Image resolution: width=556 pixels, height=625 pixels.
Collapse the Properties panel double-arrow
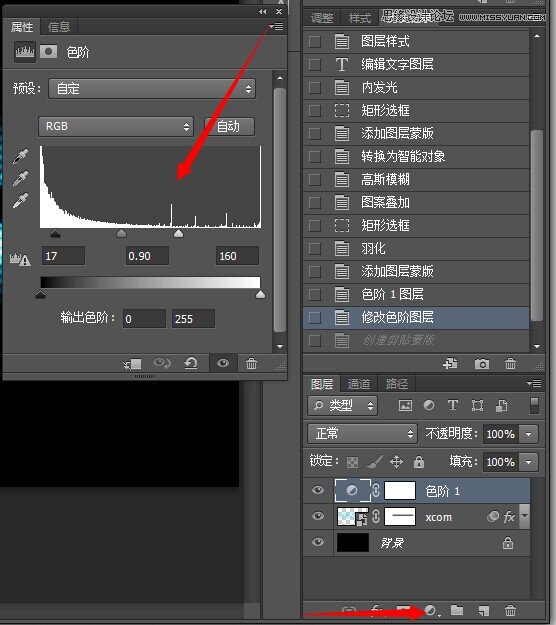(x=262, y=12)
